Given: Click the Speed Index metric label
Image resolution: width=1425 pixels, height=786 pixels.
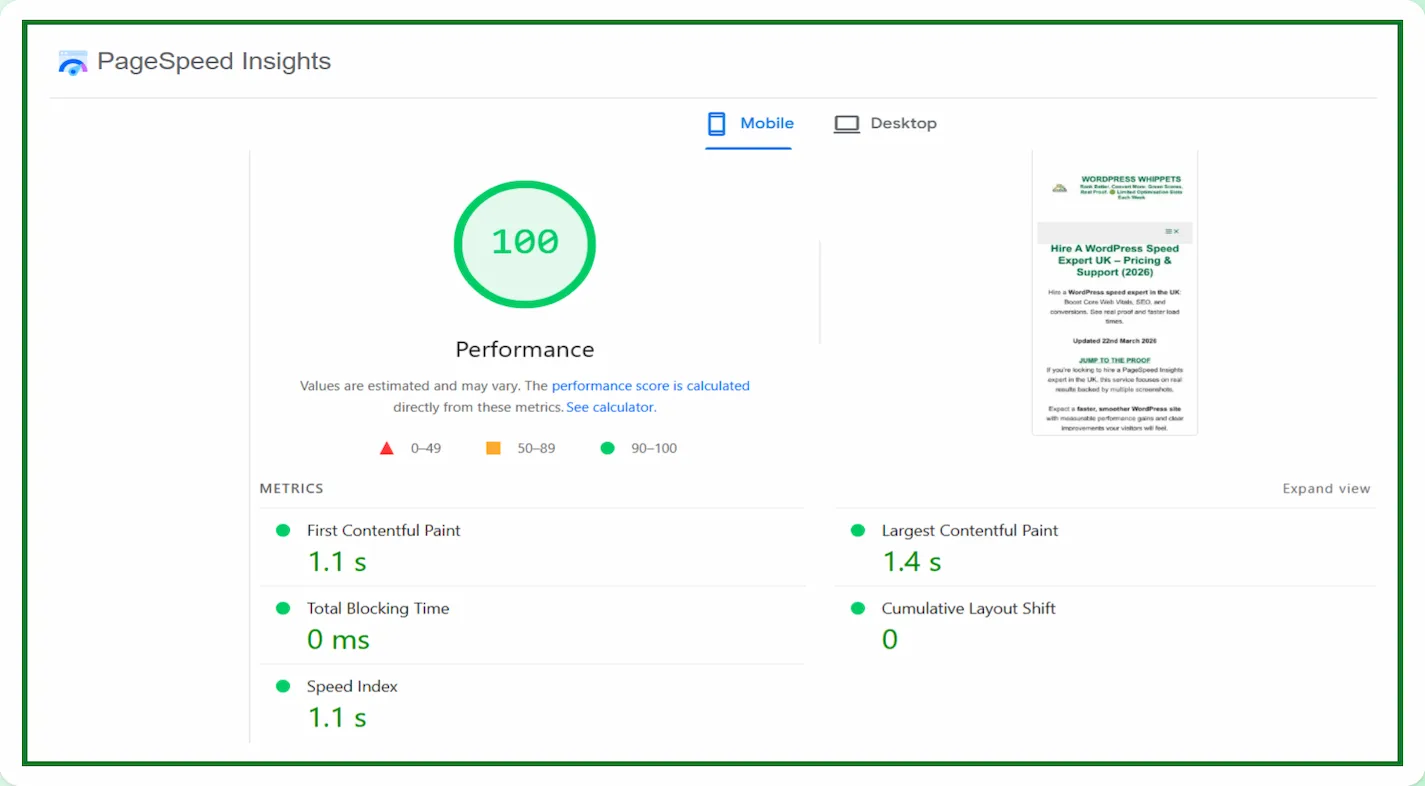Looking at the screenshot, I should coord(352,686).
